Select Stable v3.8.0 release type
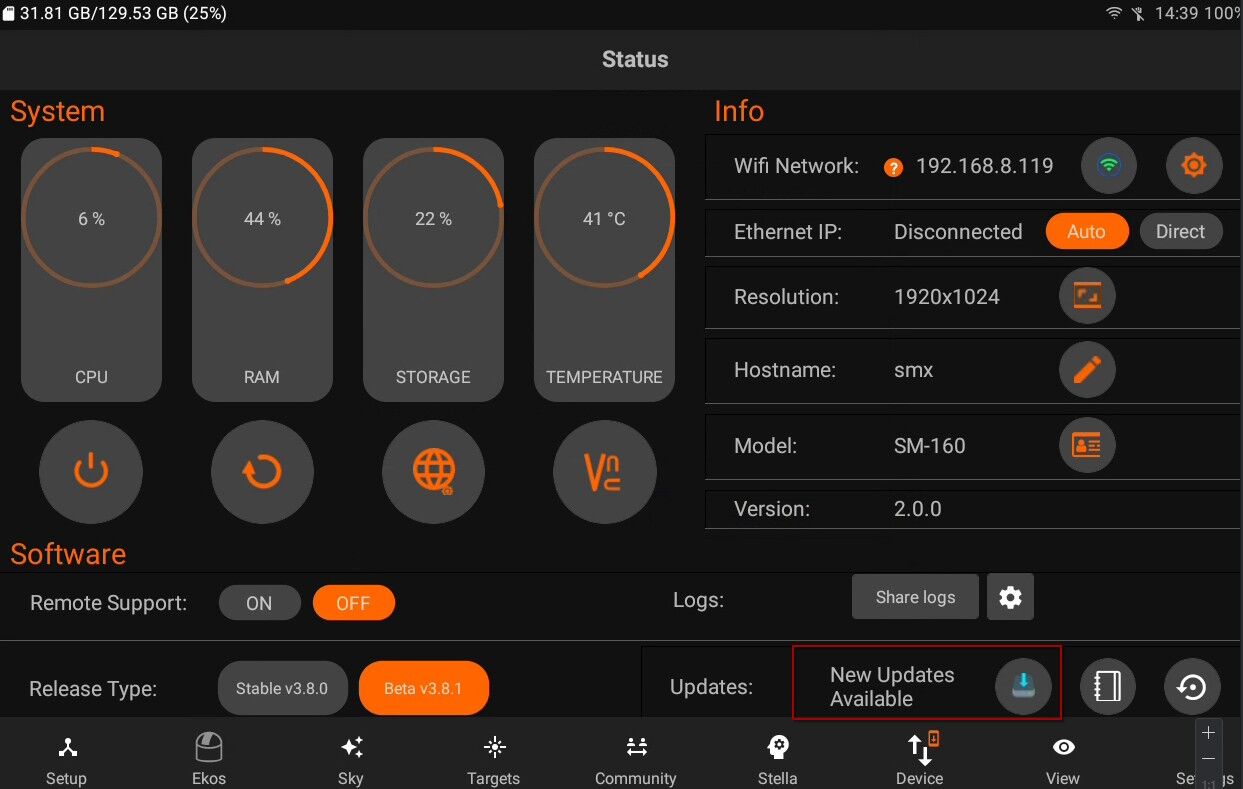1243x789 pixels. pyautogui.click(x=282, y=688)
